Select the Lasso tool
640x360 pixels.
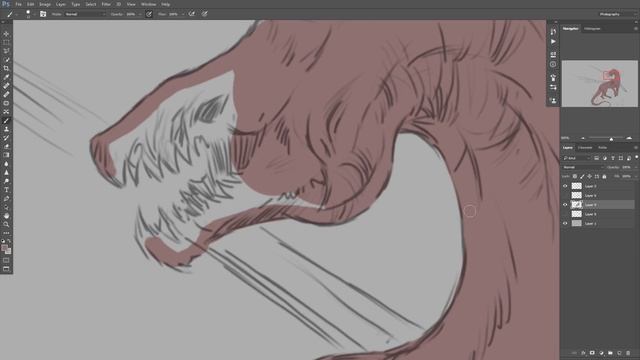coord(6,51)
